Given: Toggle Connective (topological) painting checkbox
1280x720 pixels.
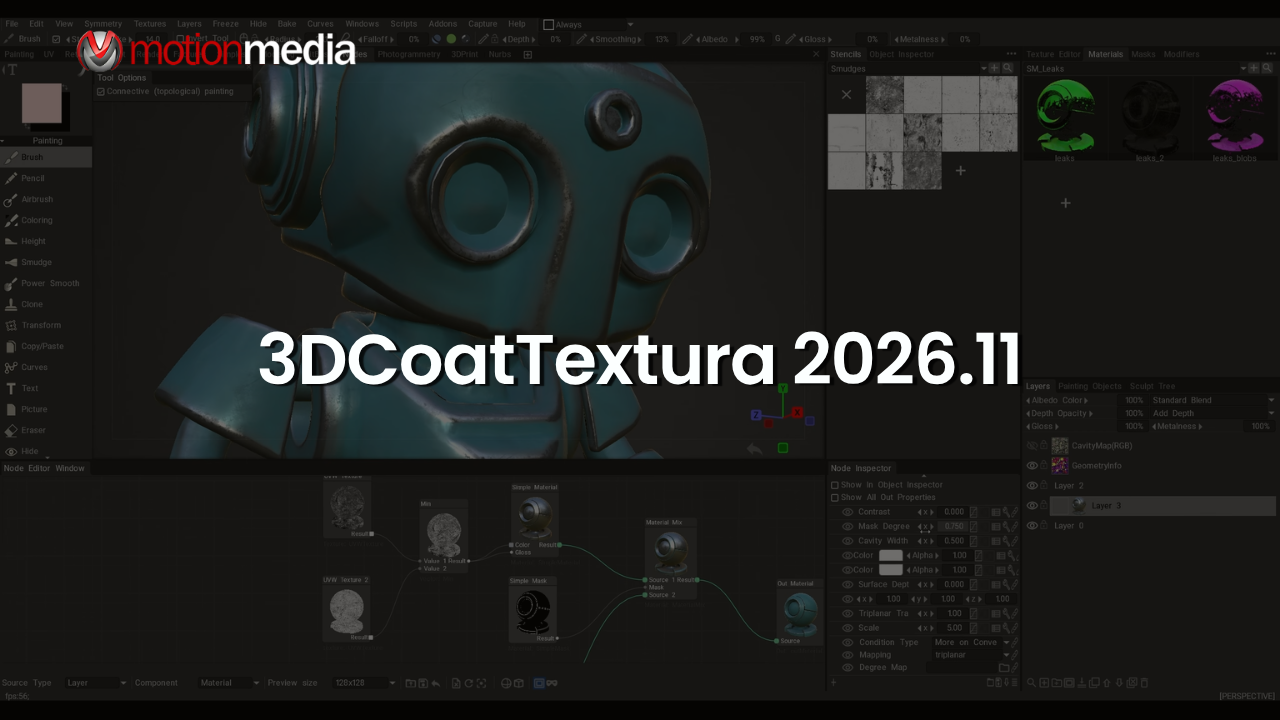Looking at the screenshot, I should tap(101, 91).
